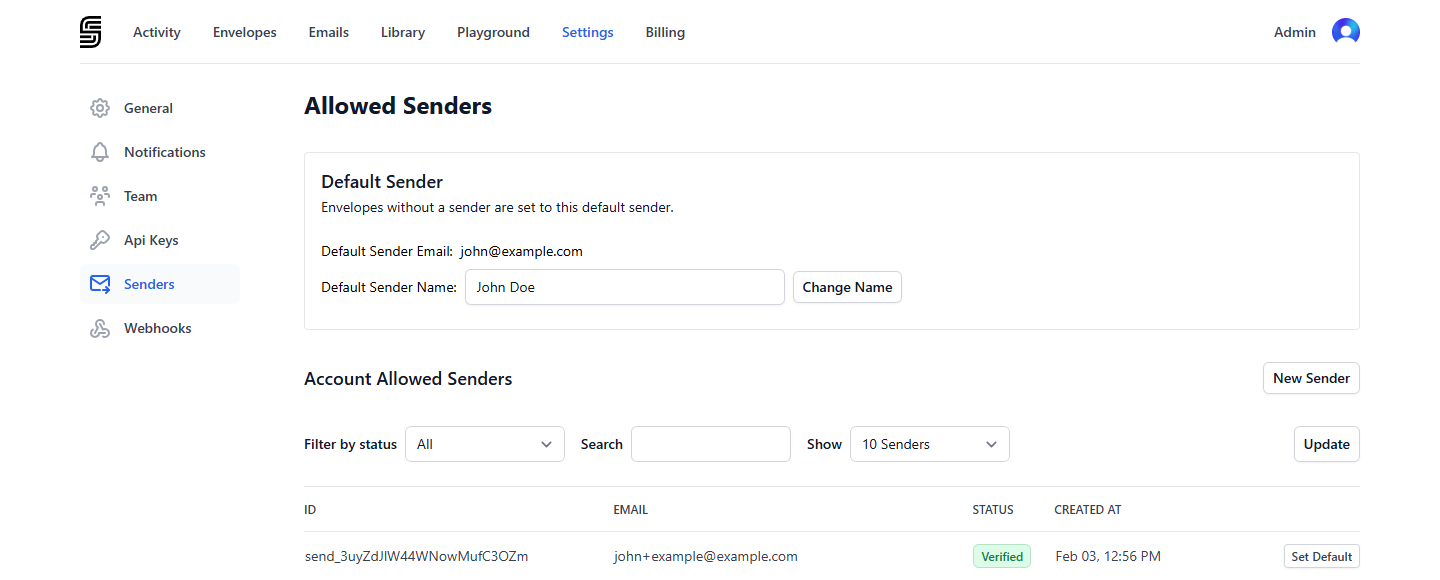
Task: Switch to the Activity tab
Action: tap(157, 32)
